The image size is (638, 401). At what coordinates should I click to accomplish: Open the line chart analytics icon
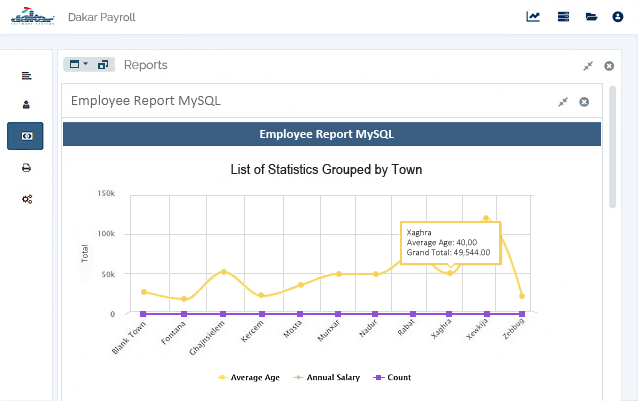(533, 17)
